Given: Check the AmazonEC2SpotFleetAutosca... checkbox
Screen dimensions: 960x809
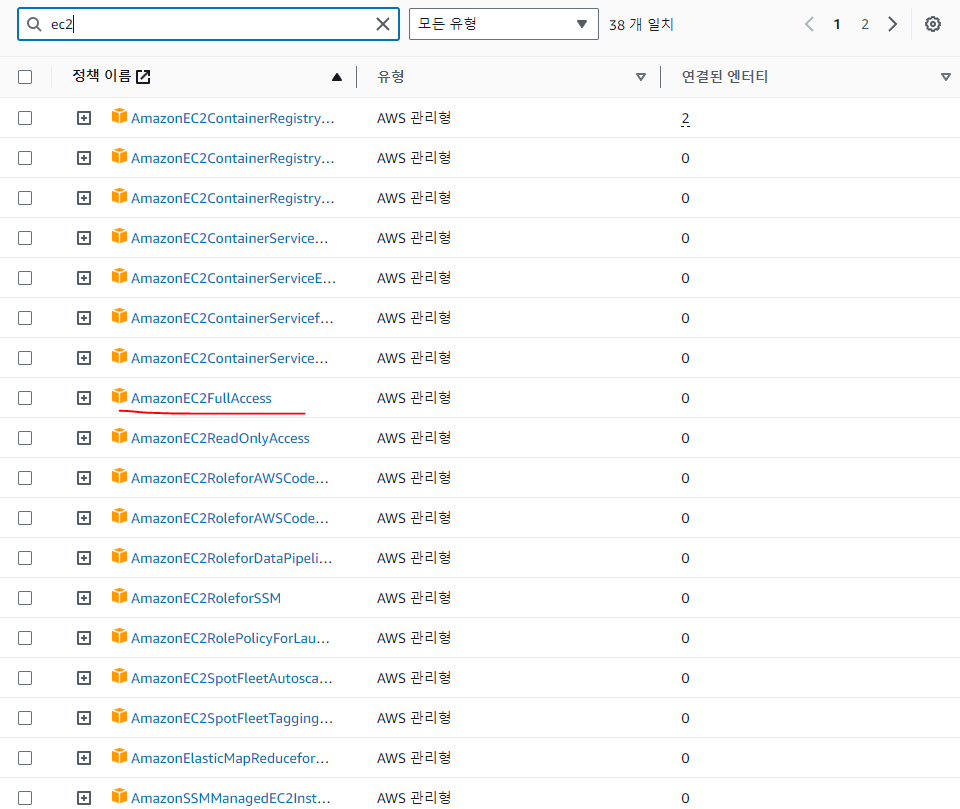Looking at the screenshot, I should pyautogui.click(x=25, y=678).
